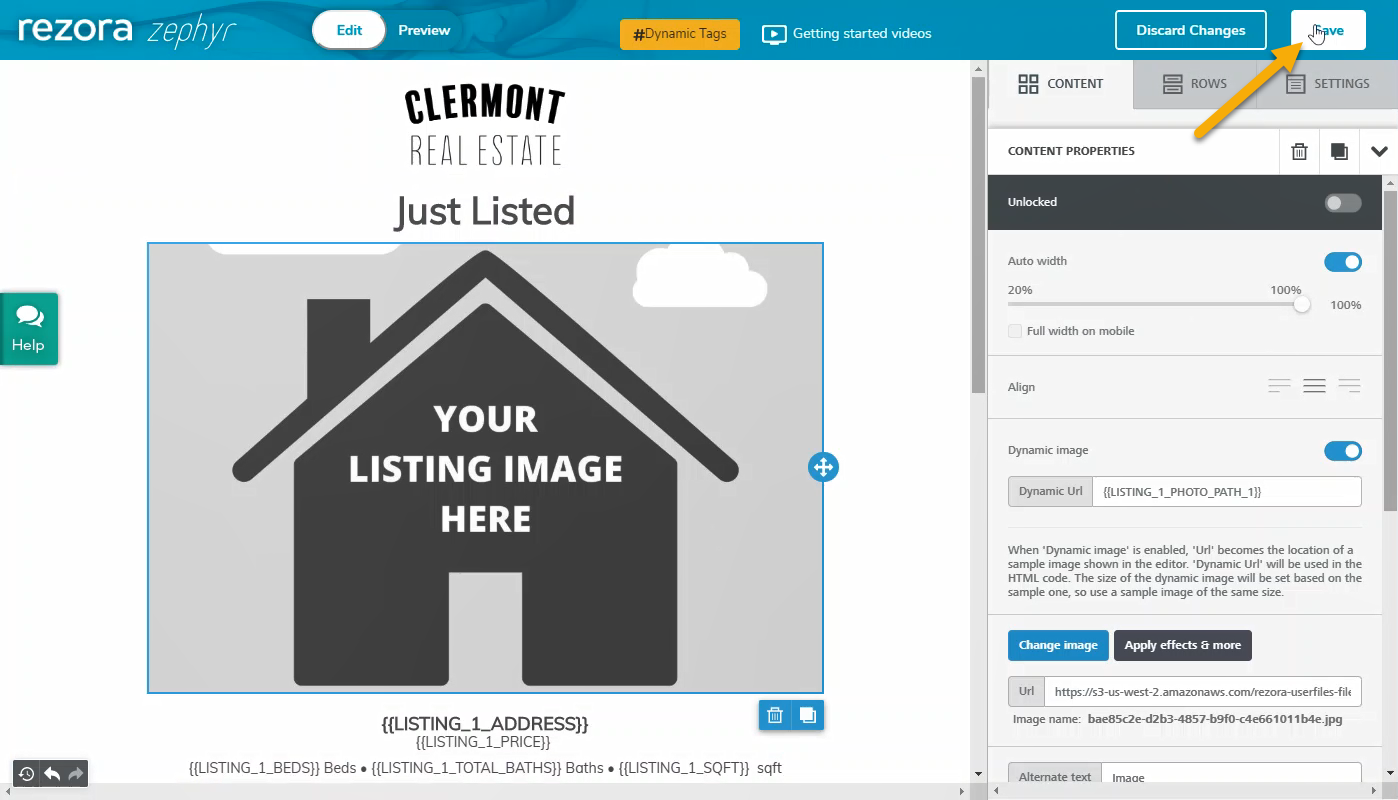The width and height of the screenshot is (1398, 800).
Task: Open the SETTINGS tab
Action: [1328, 84]
